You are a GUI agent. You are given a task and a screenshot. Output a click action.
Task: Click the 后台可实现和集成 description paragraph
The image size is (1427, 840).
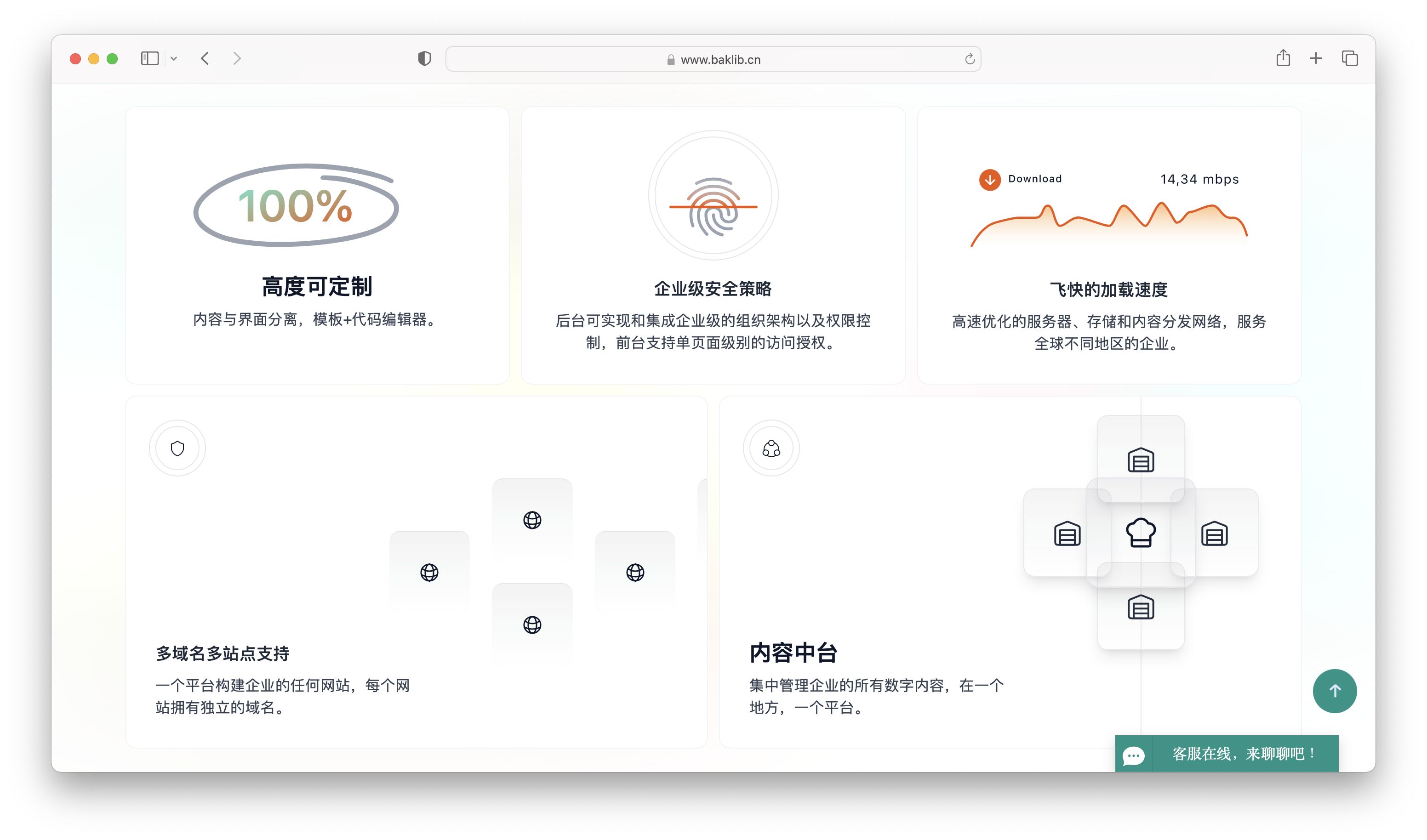pos(713,332)
